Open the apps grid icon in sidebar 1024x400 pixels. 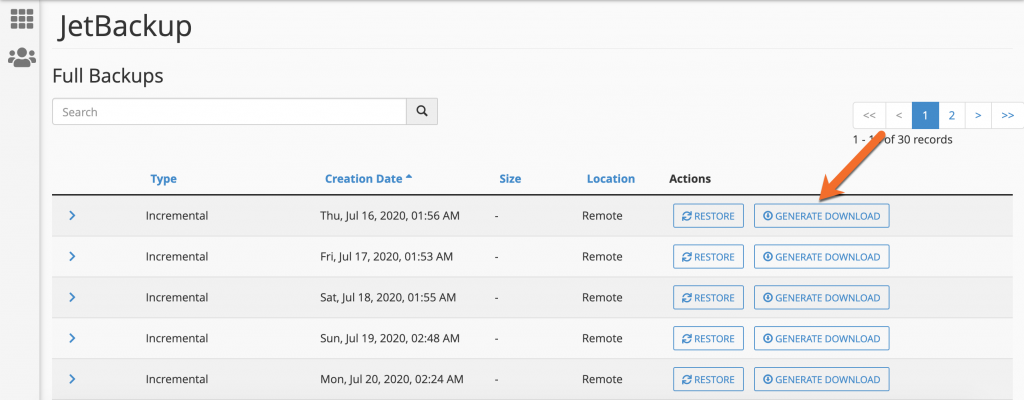click(21, 18)
